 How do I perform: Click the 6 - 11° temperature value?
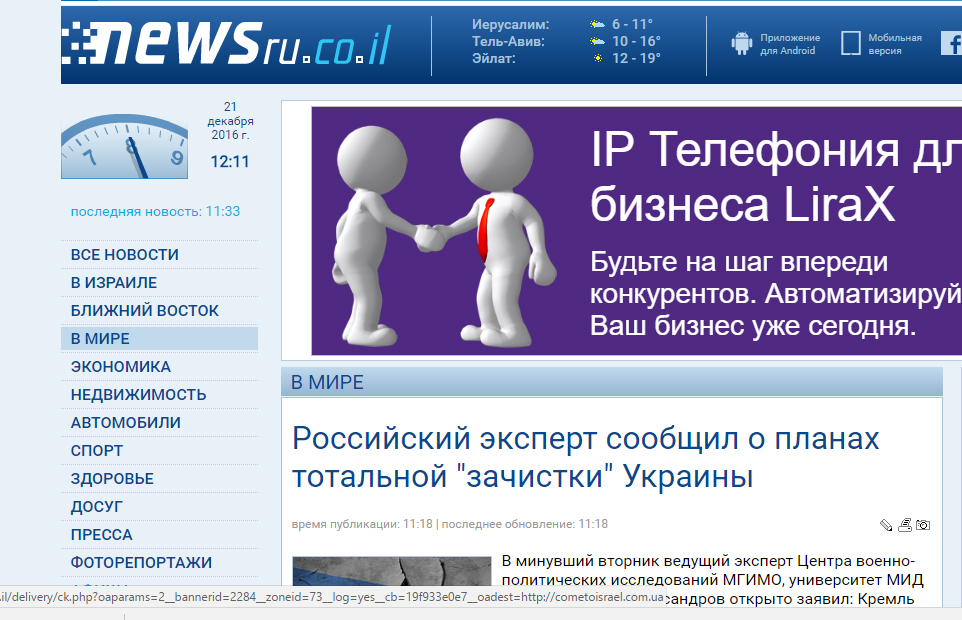633,25
